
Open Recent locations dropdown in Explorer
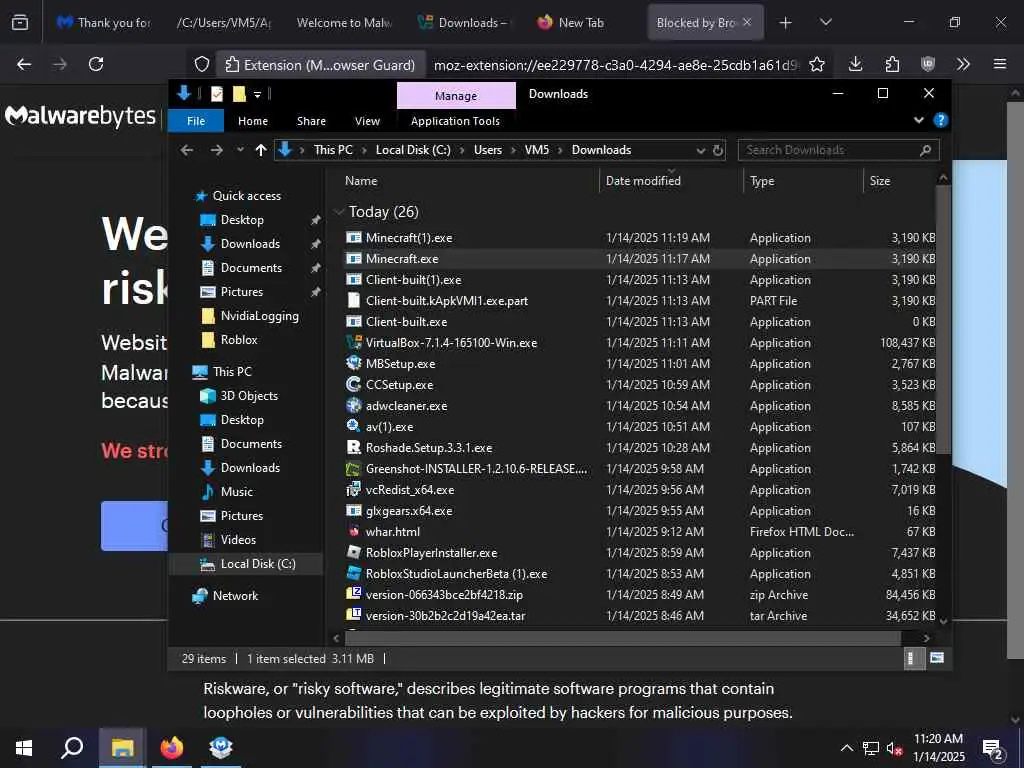(240, 150)
